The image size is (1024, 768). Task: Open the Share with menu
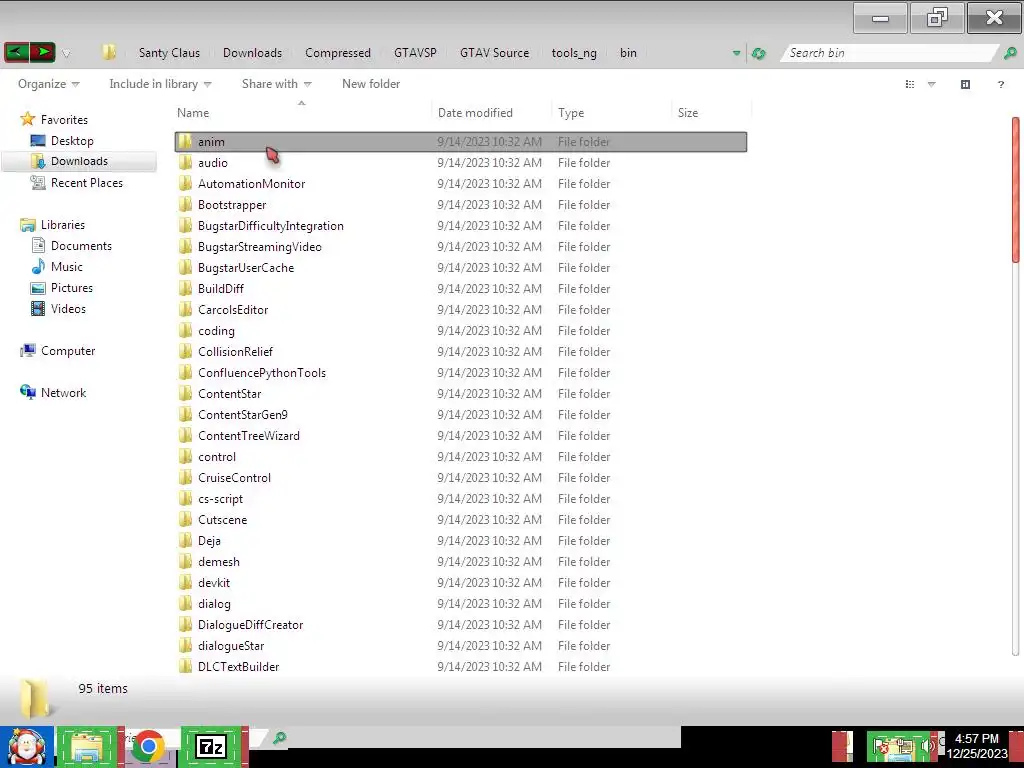point(277,84)
